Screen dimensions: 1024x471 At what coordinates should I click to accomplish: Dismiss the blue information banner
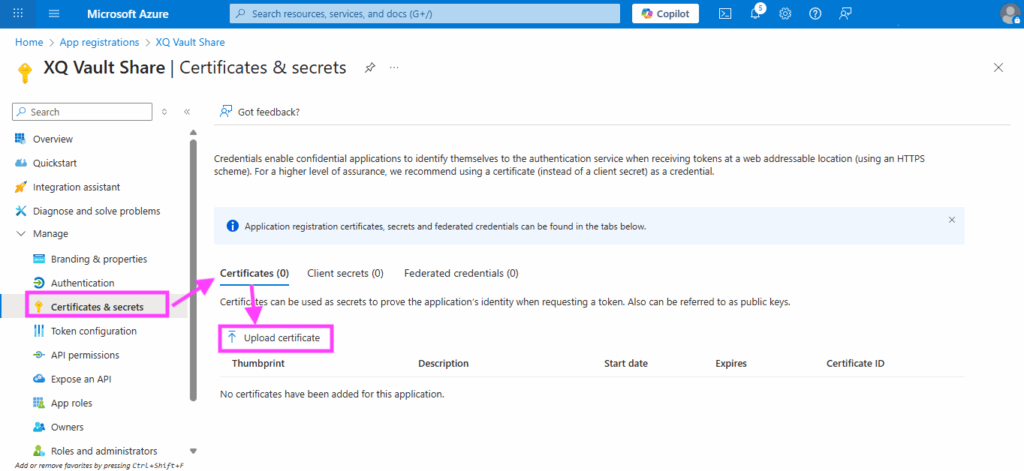[951, 219]
